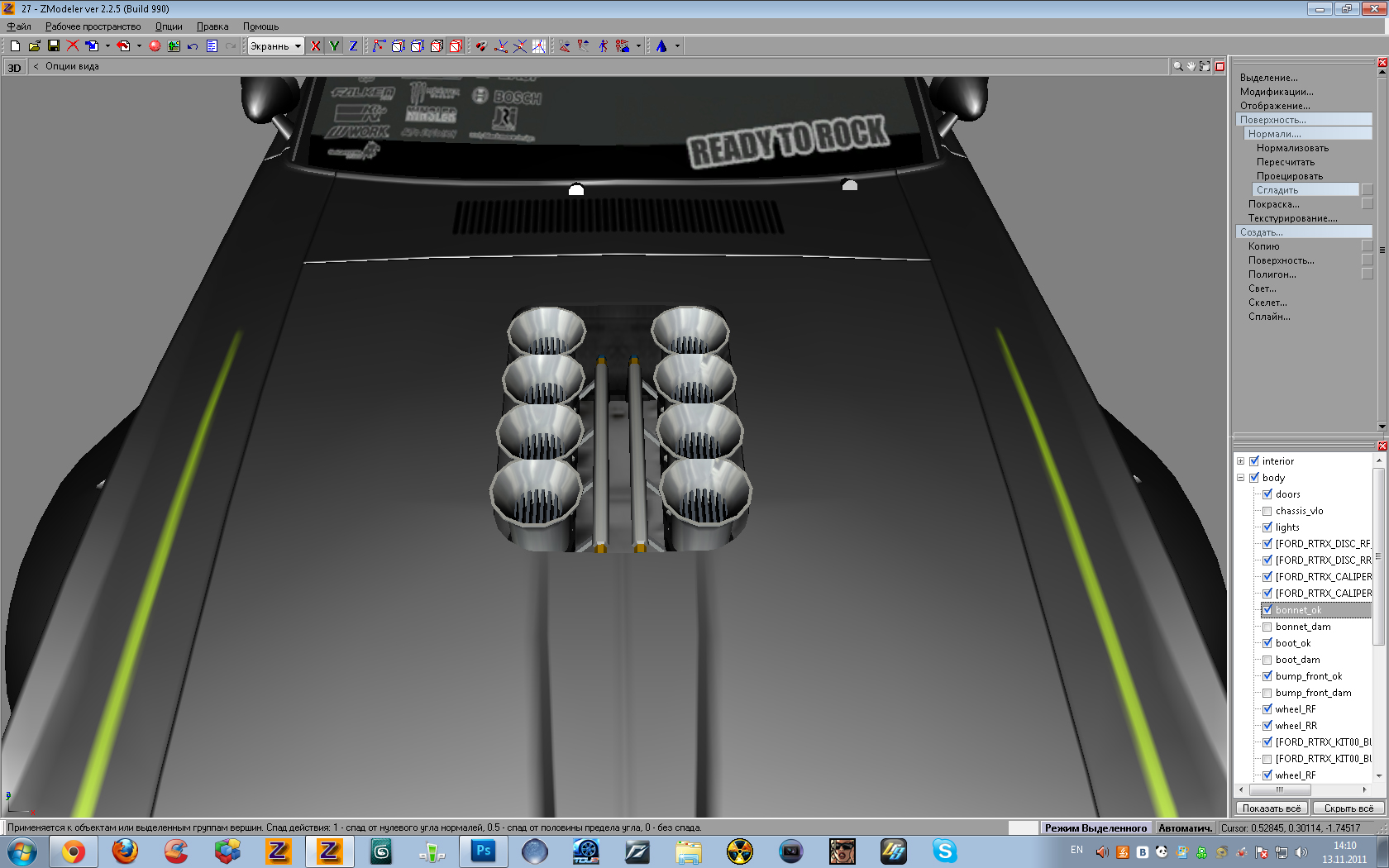Screen dimensions: 1389x868
Task: Open Photoshop from the taskbar
Action: pyautogui.click(x=484, y=851)
